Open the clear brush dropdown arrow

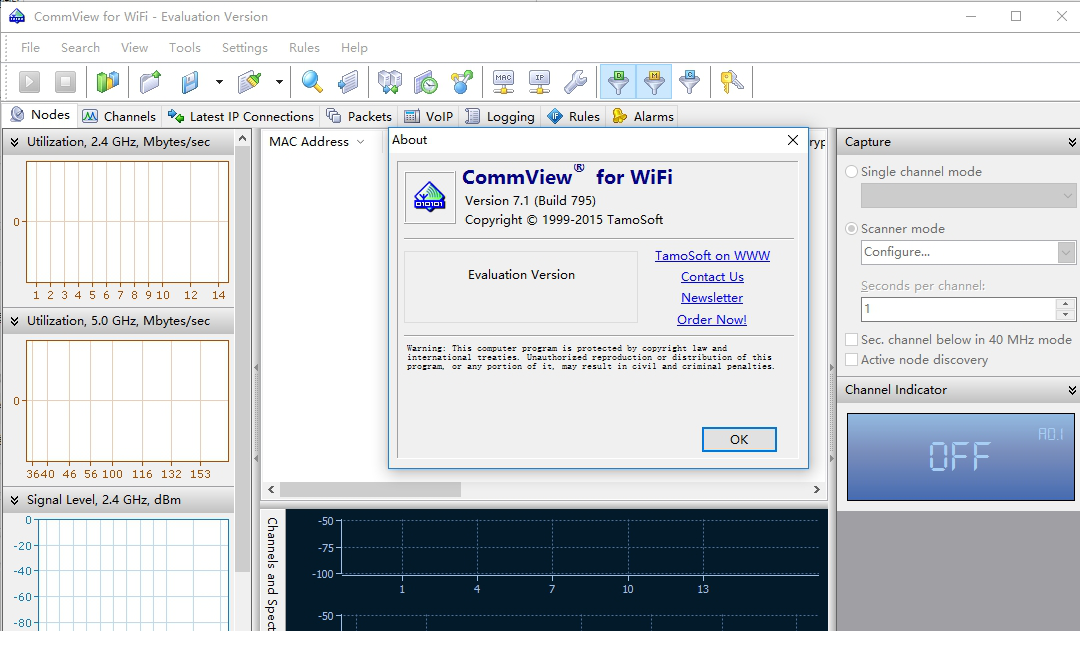click(x=279, y=82)
